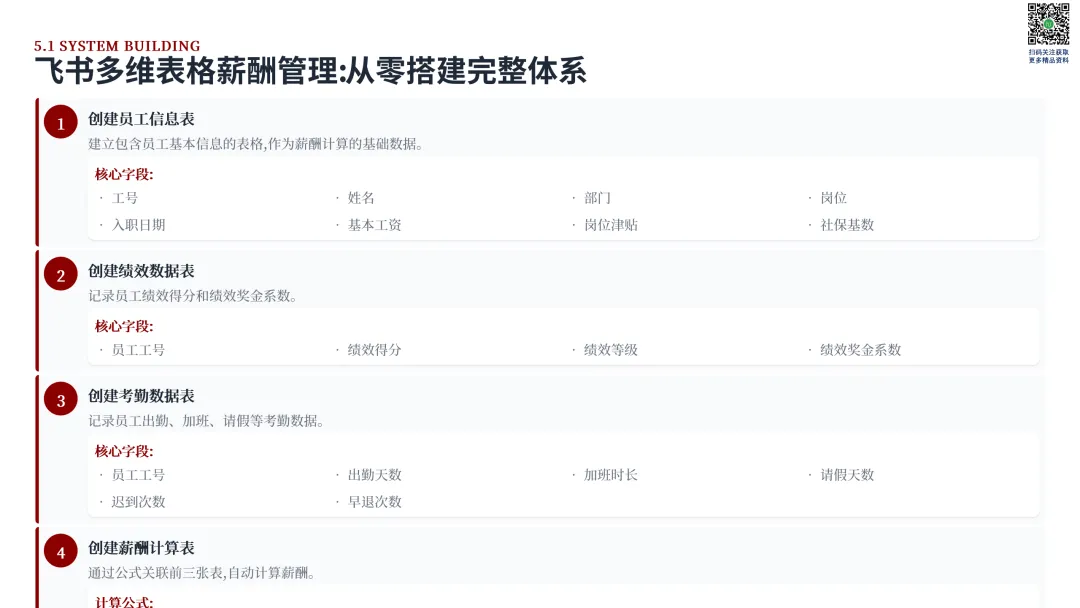The image size is (1080, 608).
Task: Click the field '入职日期'
Action: coord(138,225)
